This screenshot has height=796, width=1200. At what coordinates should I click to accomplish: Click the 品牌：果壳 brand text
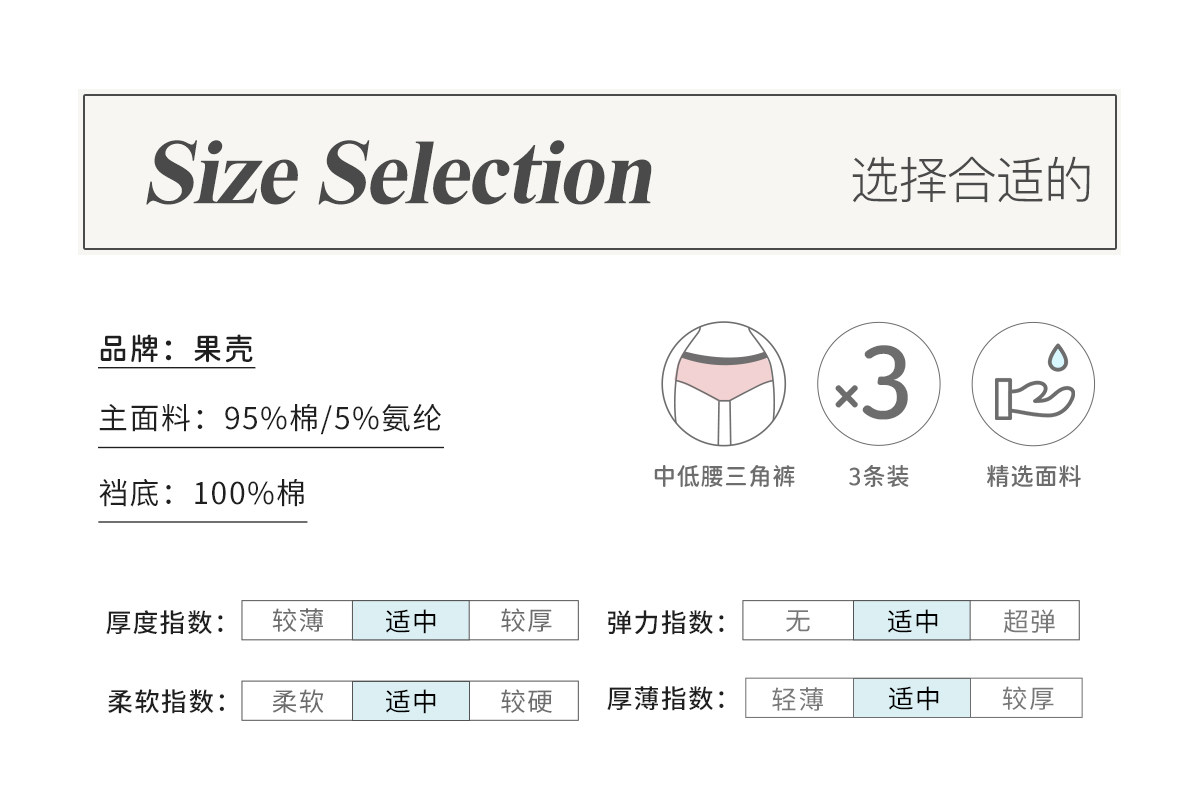(177, 349)
